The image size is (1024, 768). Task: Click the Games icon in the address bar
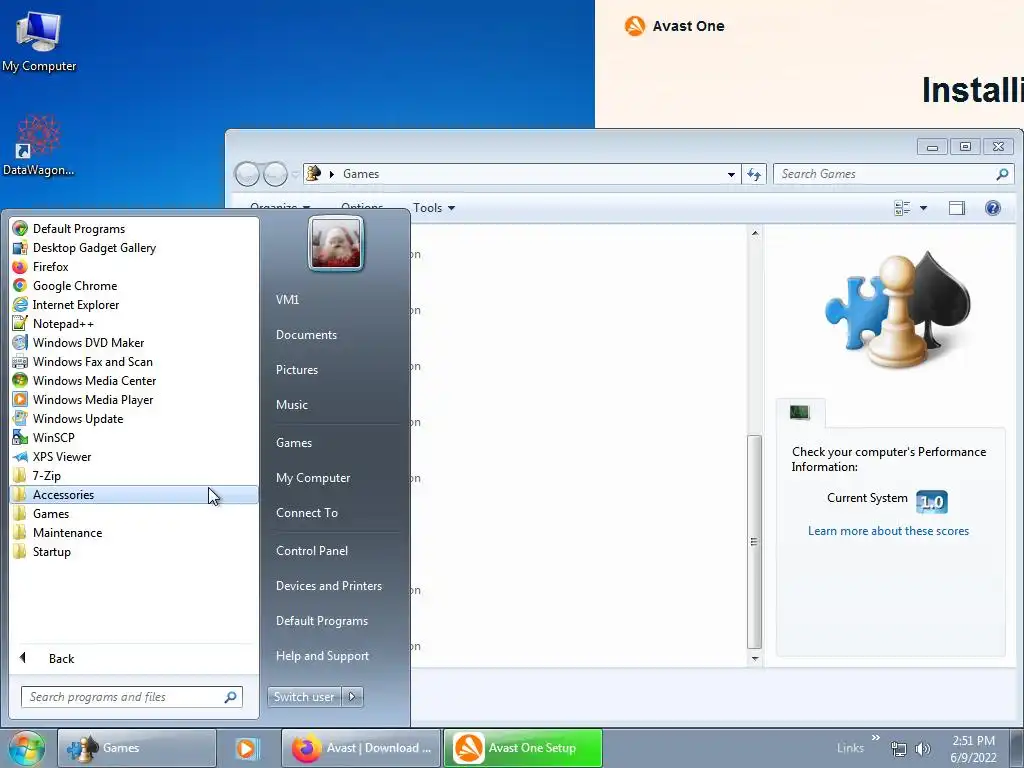pos(313,173)
